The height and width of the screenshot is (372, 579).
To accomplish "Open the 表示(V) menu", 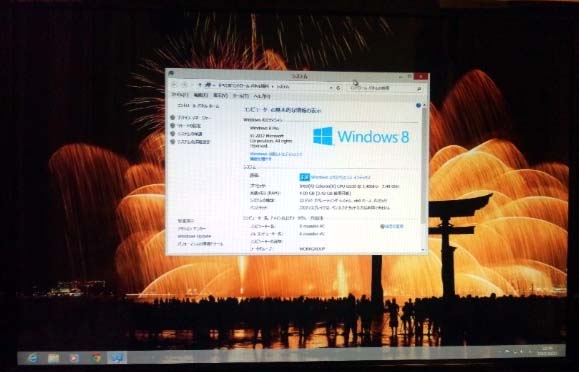I will click(x=220, y=96).
